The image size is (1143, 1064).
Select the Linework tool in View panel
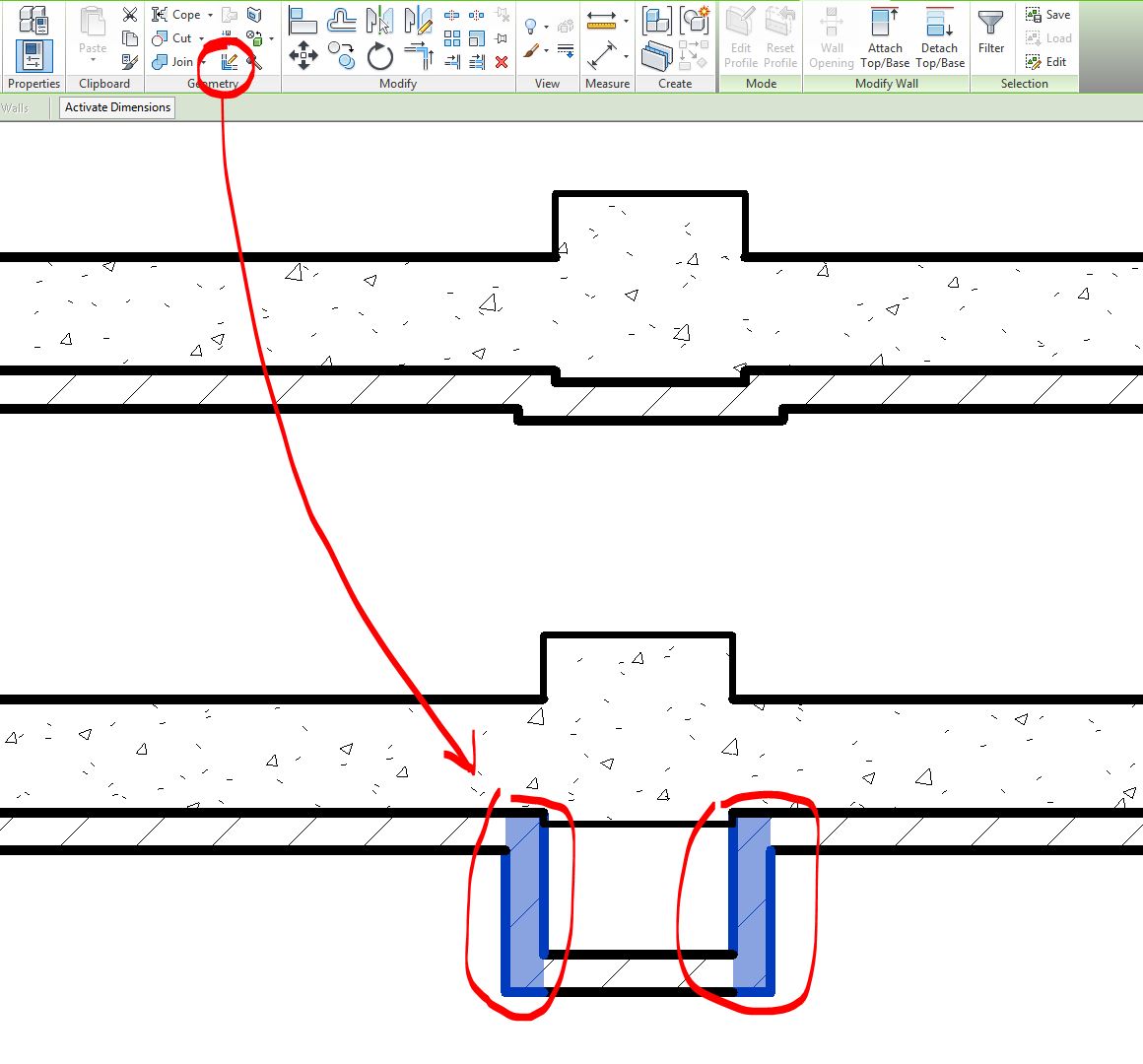(566, 50)
